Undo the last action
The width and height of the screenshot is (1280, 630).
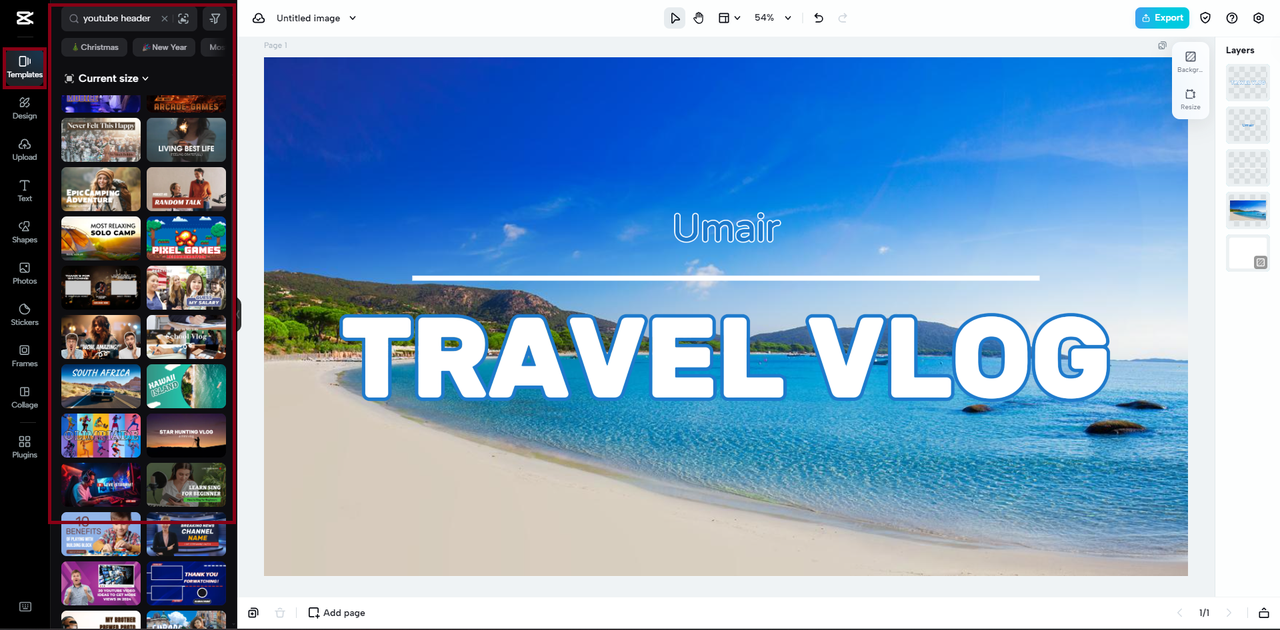coord(819,18)
